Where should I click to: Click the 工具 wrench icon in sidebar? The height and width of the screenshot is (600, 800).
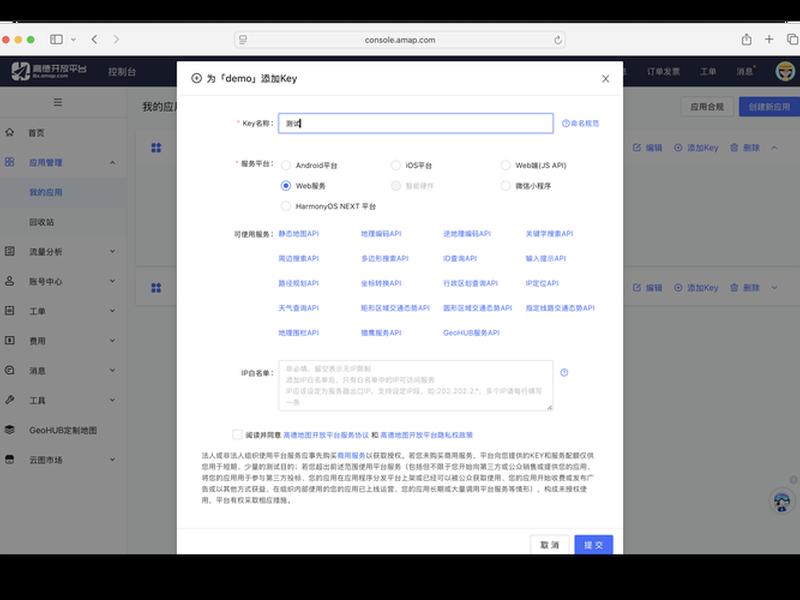point(10,399)
